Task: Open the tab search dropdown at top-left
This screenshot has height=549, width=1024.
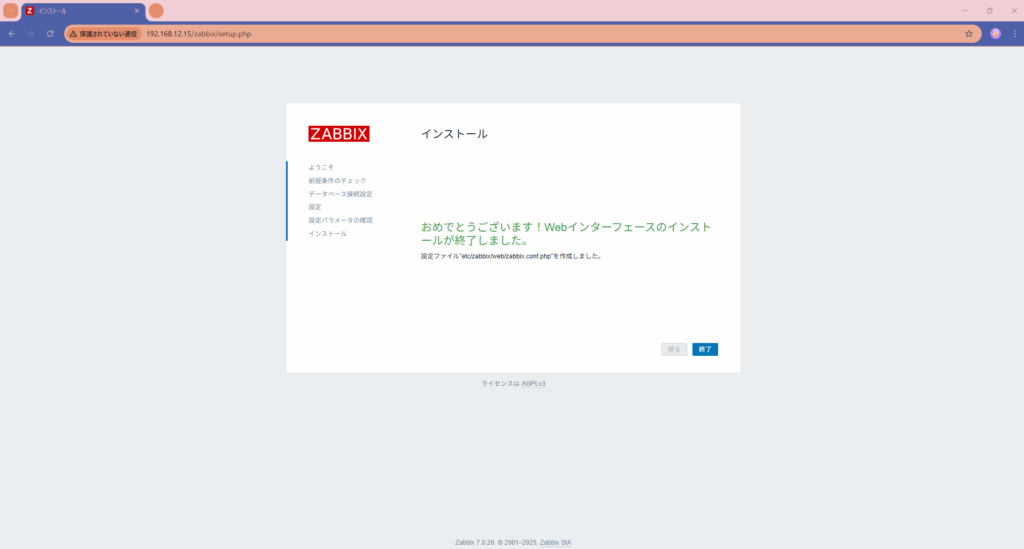Action: pos(11,11)
